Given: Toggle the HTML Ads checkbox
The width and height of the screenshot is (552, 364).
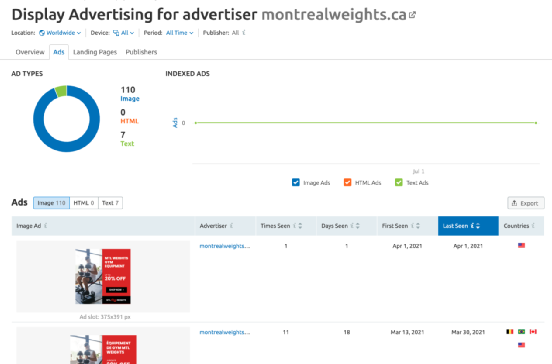Looking at the screenshot, I should (x=347, y=182).
